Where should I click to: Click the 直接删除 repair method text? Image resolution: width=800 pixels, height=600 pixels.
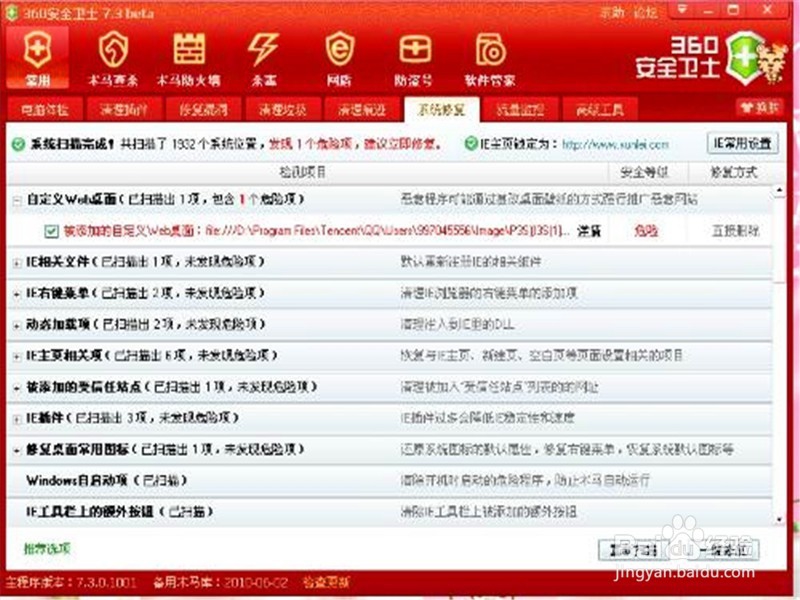coord(735,231)
